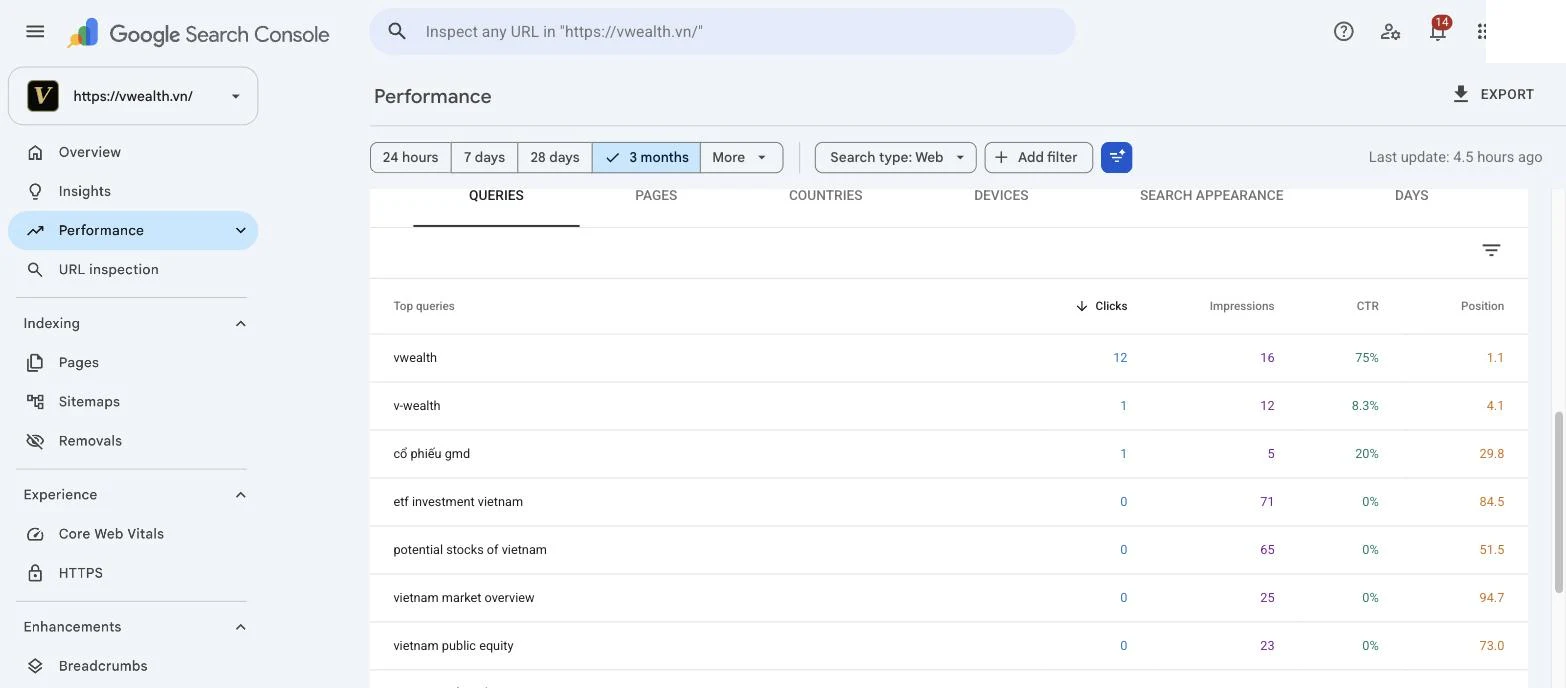The width and height of the screenshot is (1566, 688).
Task: Switch to the Queries tab
Action: coord(496,196)
